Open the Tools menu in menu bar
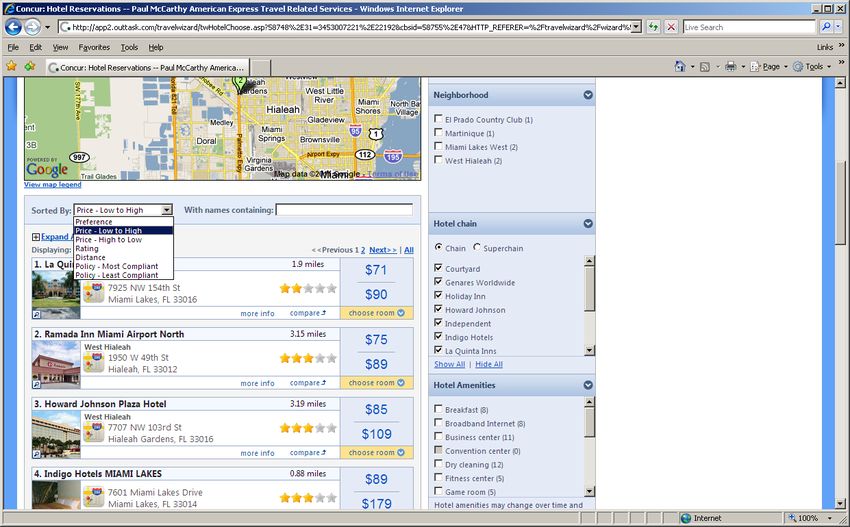The image size is (850, 527). [x=129, y=47]
